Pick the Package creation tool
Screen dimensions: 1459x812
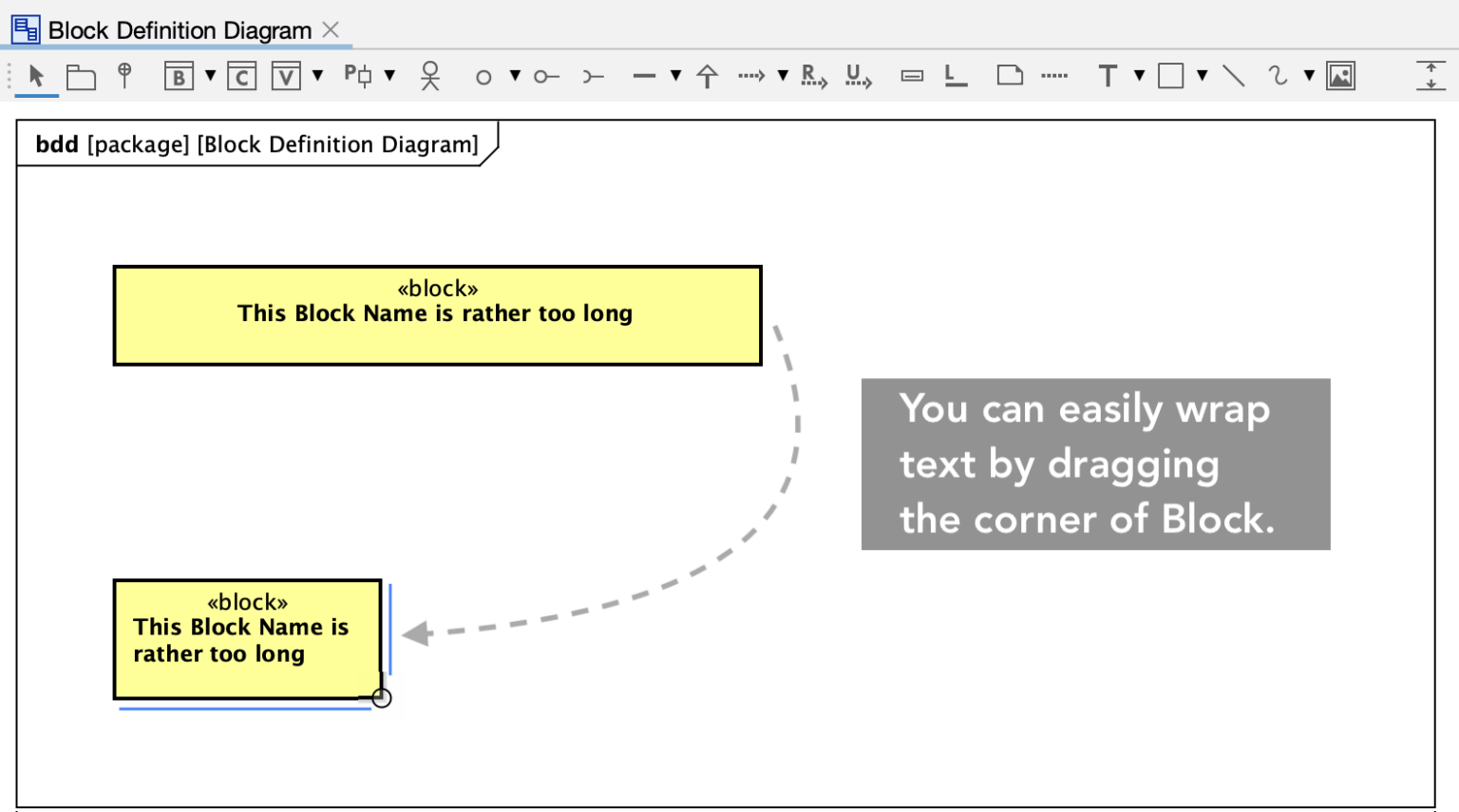[81, 76]
